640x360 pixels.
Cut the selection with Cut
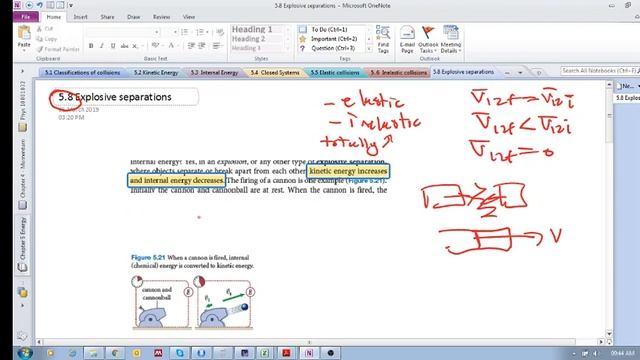pos(45,29)
